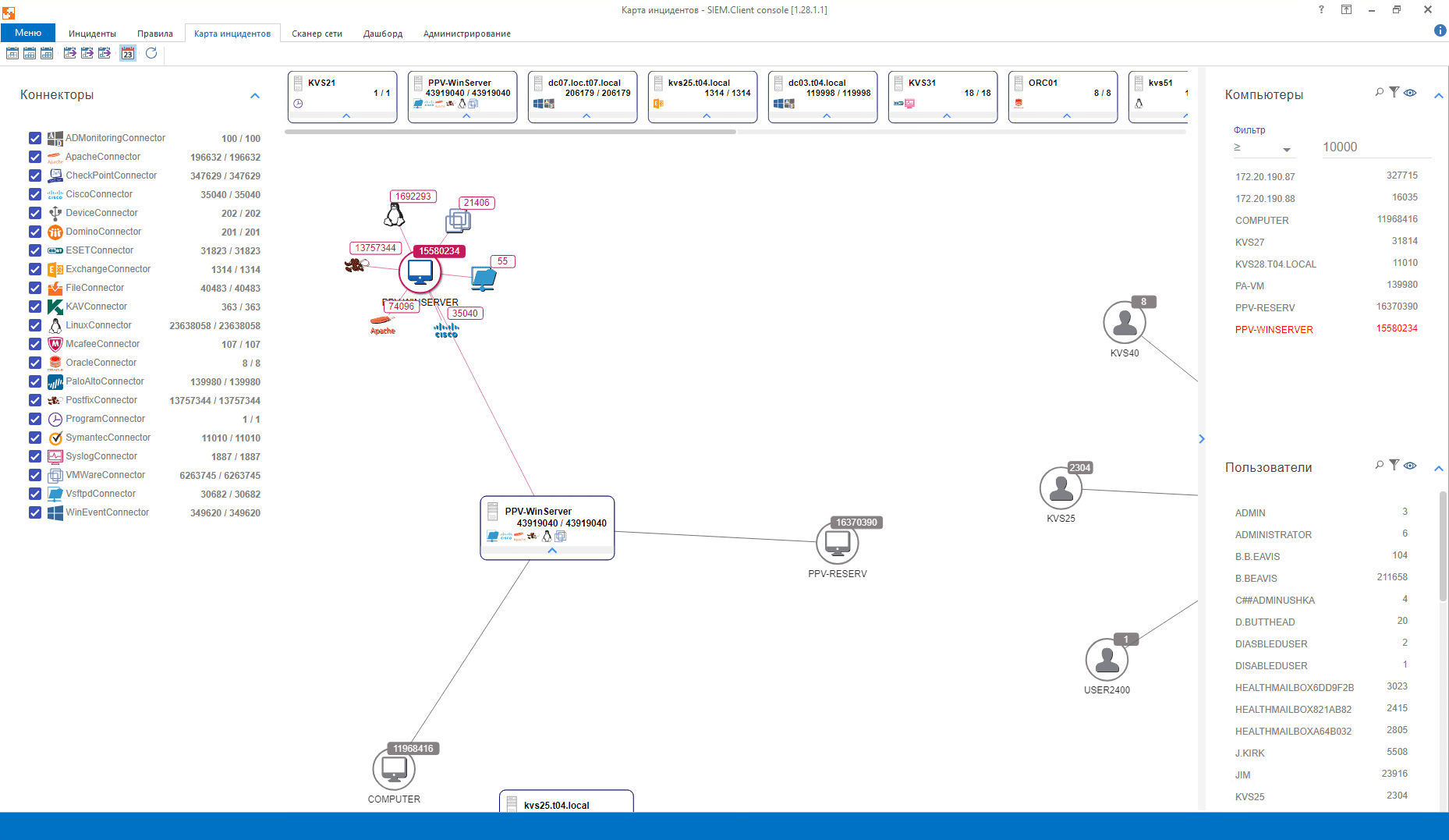Select the Linux penguin node on the map
Screen dimensions: 1449x840
click(395, 214)
